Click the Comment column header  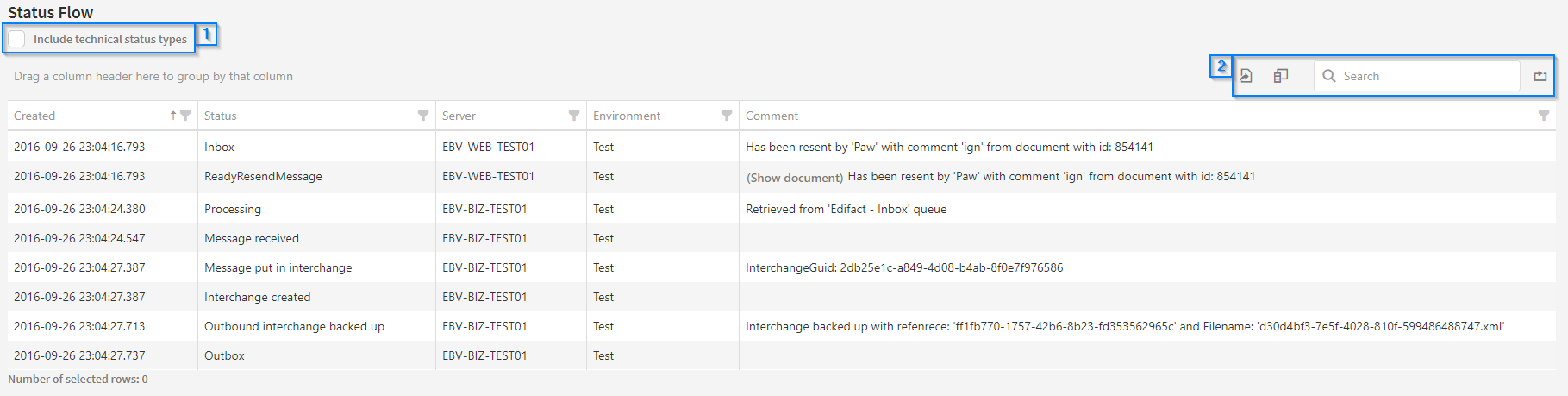[772, 116]
